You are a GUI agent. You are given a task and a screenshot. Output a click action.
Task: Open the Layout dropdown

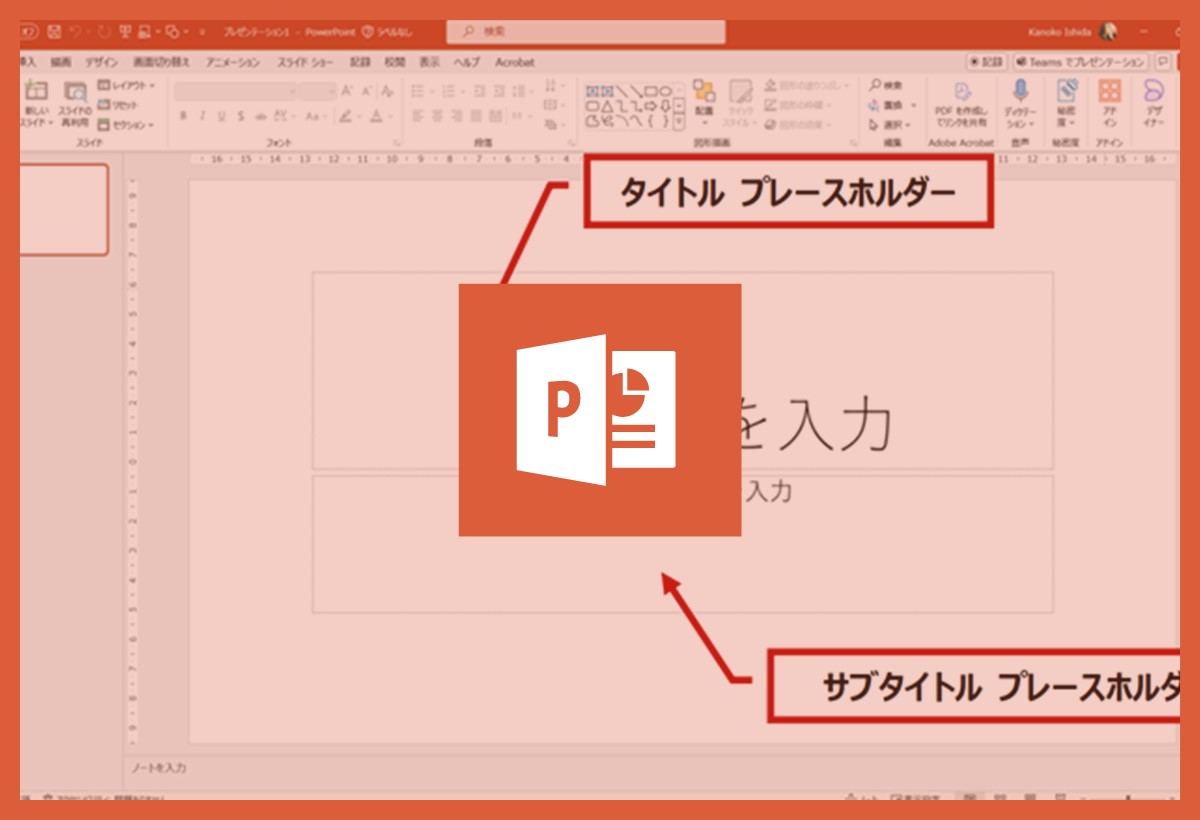click(x=129, y=86)
